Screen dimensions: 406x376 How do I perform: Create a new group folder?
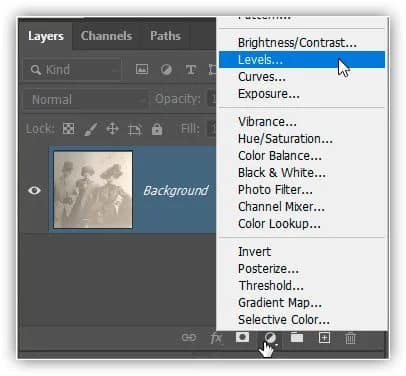[x=297, y=338]
